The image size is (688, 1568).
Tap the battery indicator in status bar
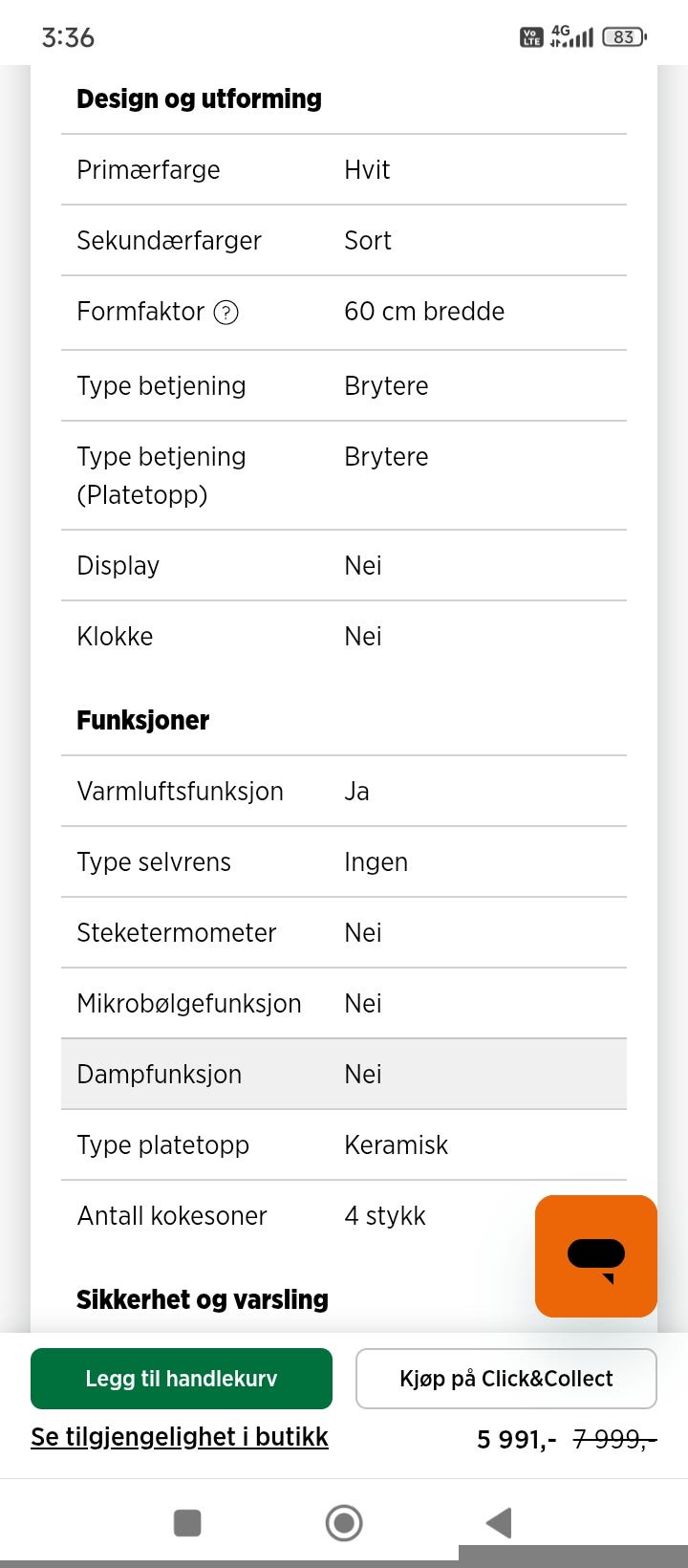[x=624, y=37]
